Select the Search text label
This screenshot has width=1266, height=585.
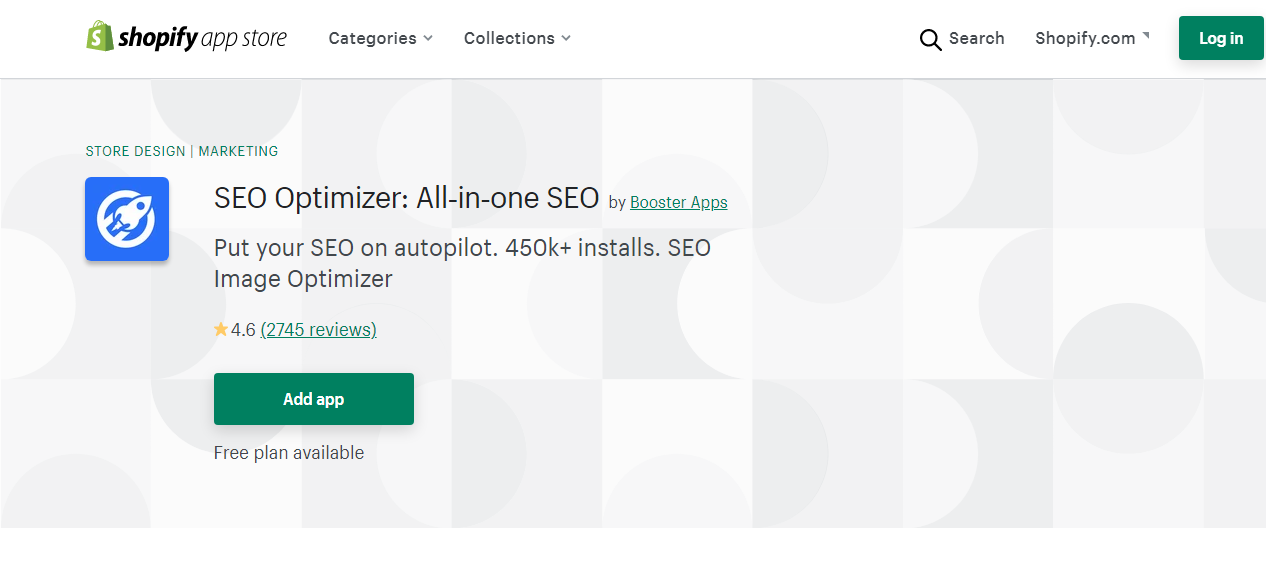(976, 38)
